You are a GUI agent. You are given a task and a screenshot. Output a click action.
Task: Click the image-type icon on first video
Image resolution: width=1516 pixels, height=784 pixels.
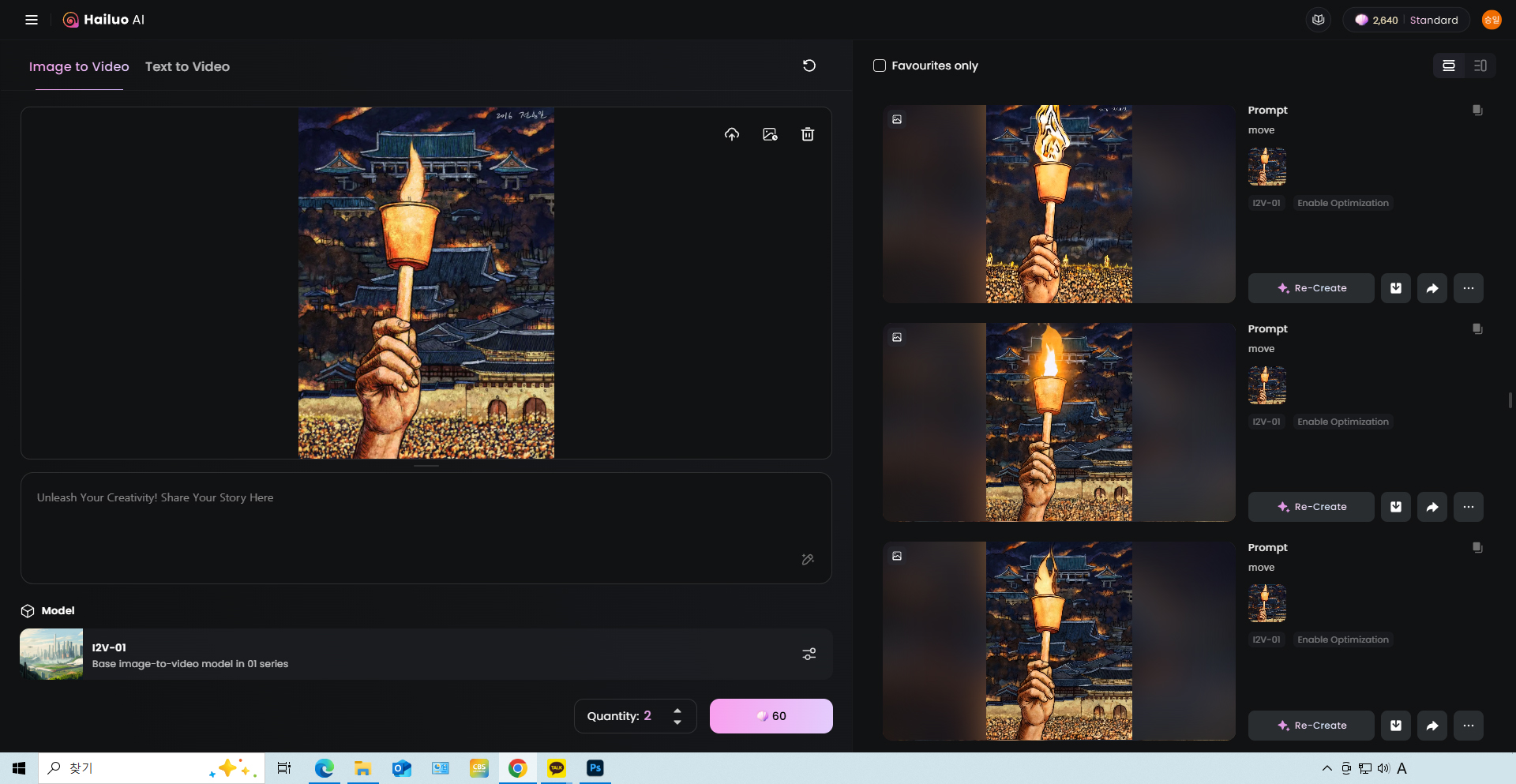point(897,119)
